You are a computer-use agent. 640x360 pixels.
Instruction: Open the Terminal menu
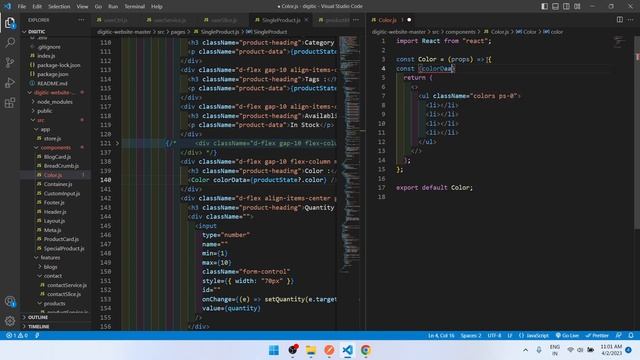pos(135,7)
